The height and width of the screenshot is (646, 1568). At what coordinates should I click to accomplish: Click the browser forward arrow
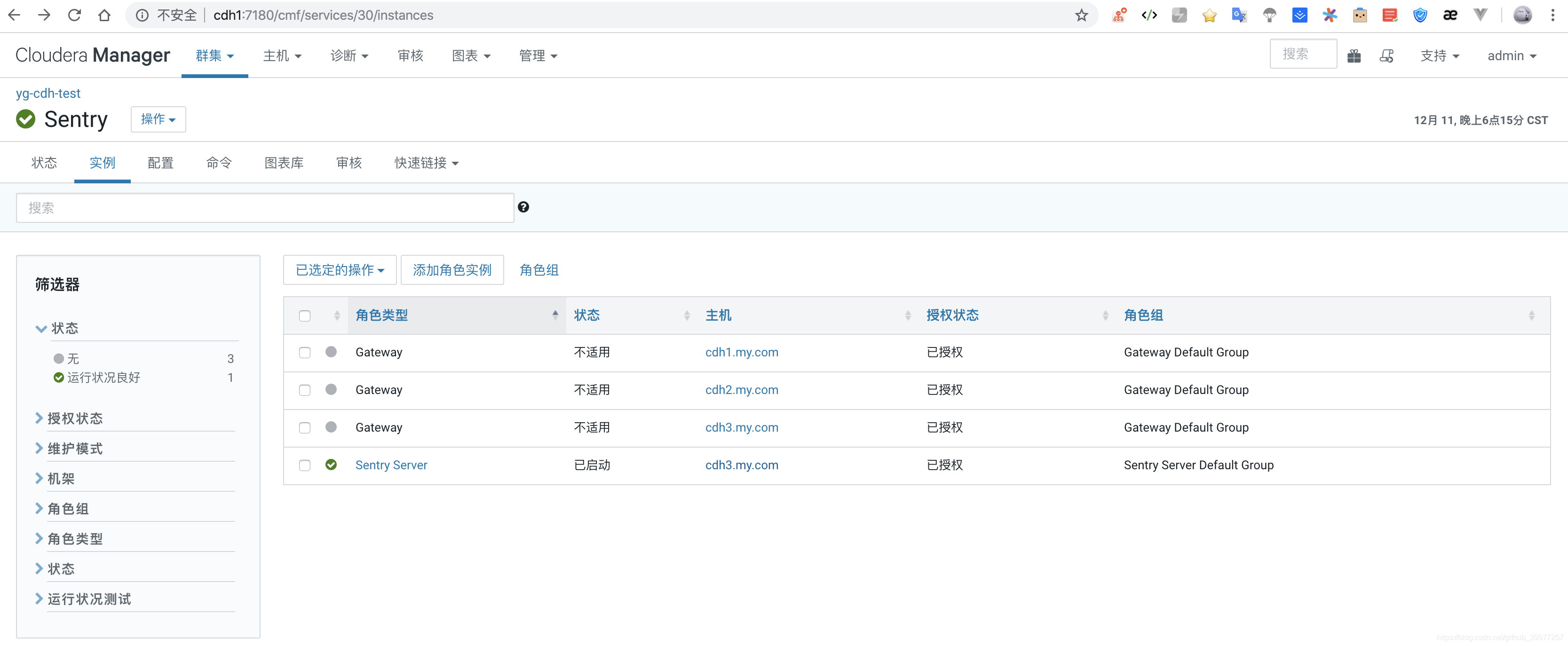pyautogui.click(x=44, y=15)
